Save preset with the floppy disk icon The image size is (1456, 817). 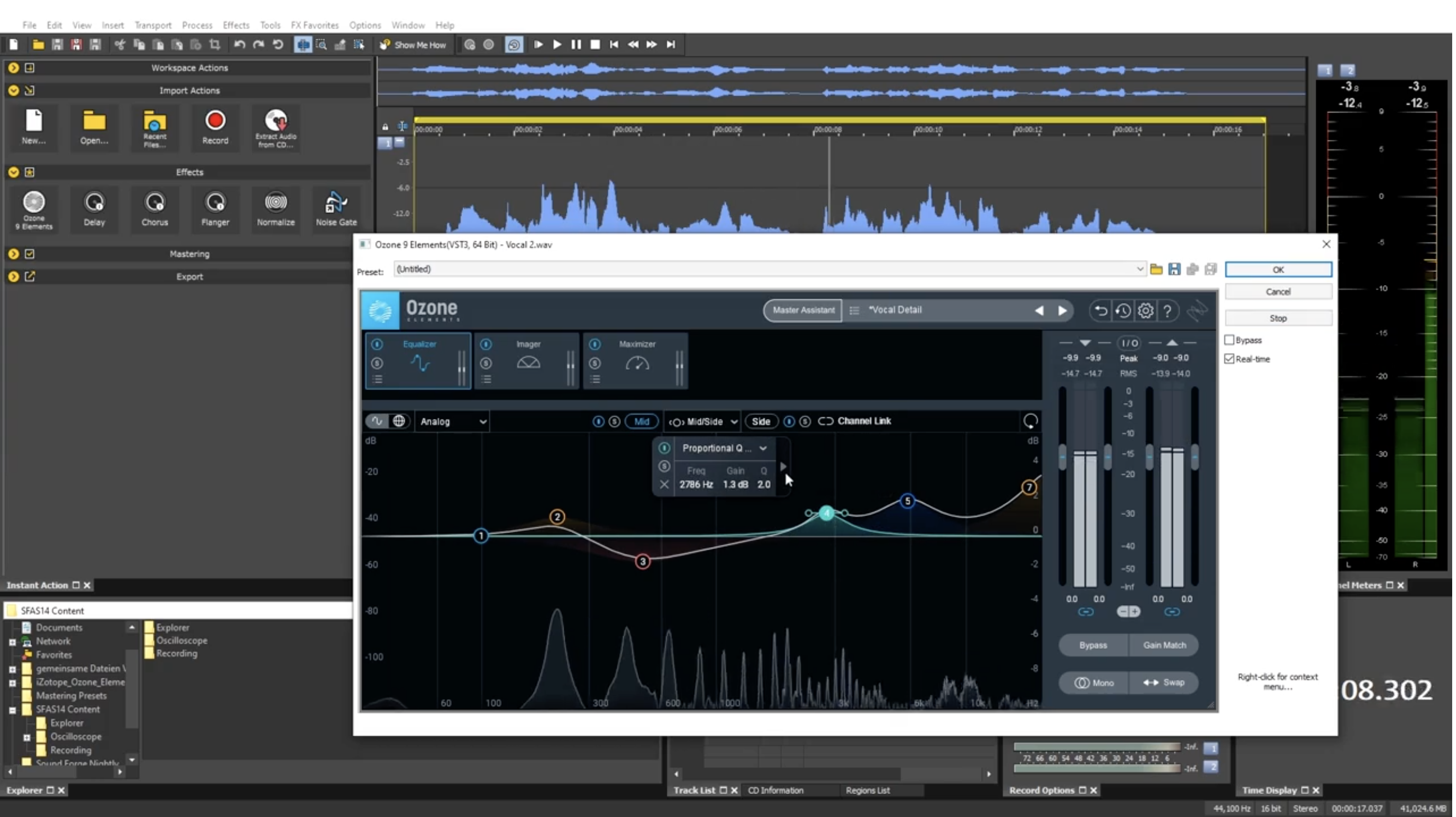point(1174,269)
